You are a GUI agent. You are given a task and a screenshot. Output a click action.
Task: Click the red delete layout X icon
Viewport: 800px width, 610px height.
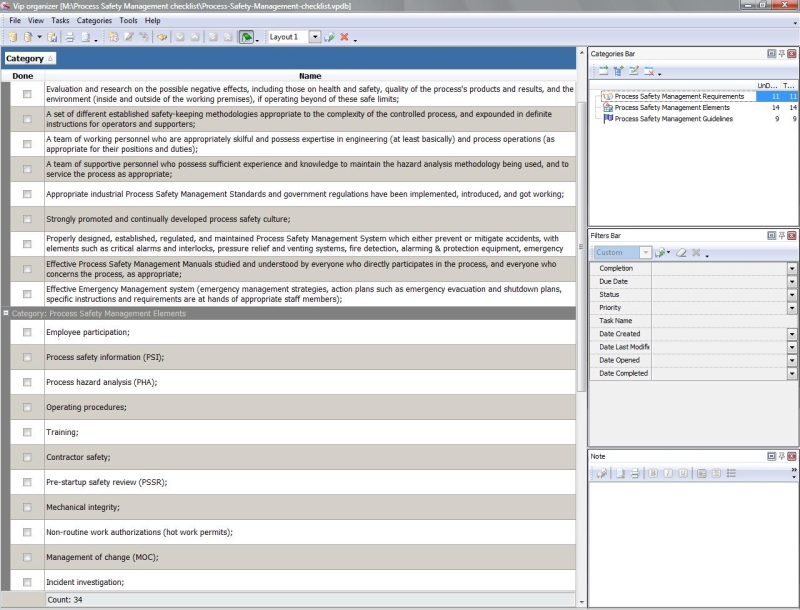344,37
